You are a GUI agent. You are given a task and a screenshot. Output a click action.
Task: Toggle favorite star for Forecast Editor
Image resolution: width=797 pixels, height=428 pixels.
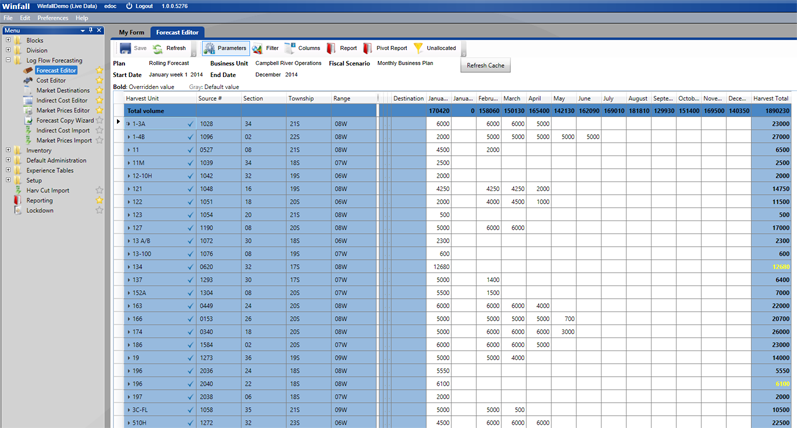(x=100, y=70)
